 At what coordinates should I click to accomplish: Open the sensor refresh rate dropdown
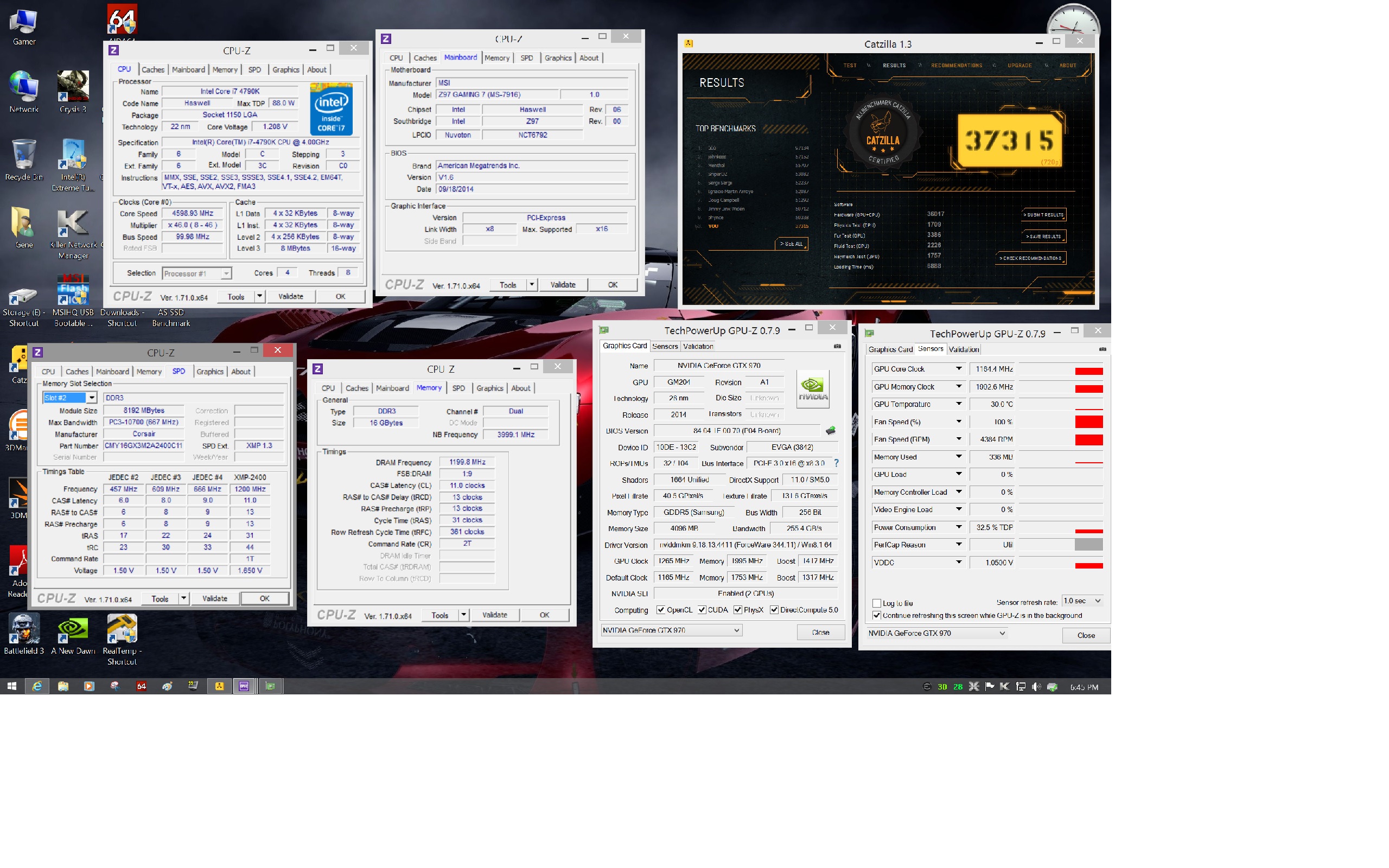(1082, 601)
